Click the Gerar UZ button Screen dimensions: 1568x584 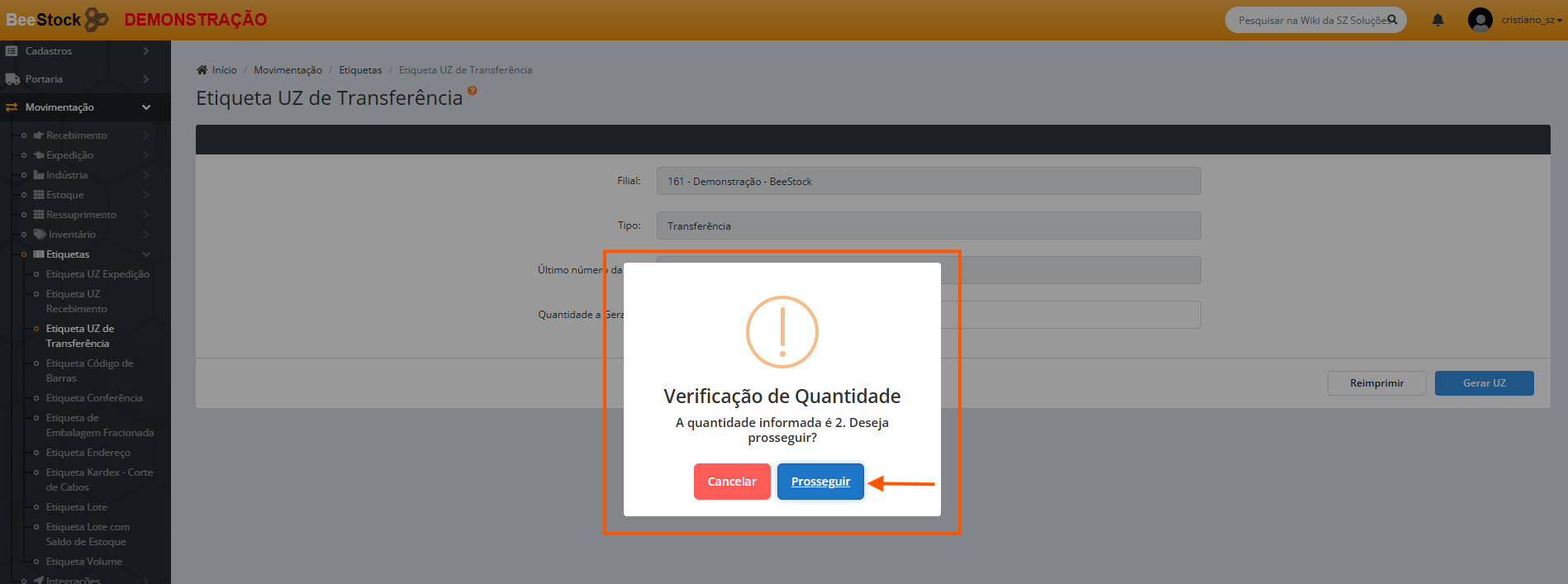(1484, 383)
